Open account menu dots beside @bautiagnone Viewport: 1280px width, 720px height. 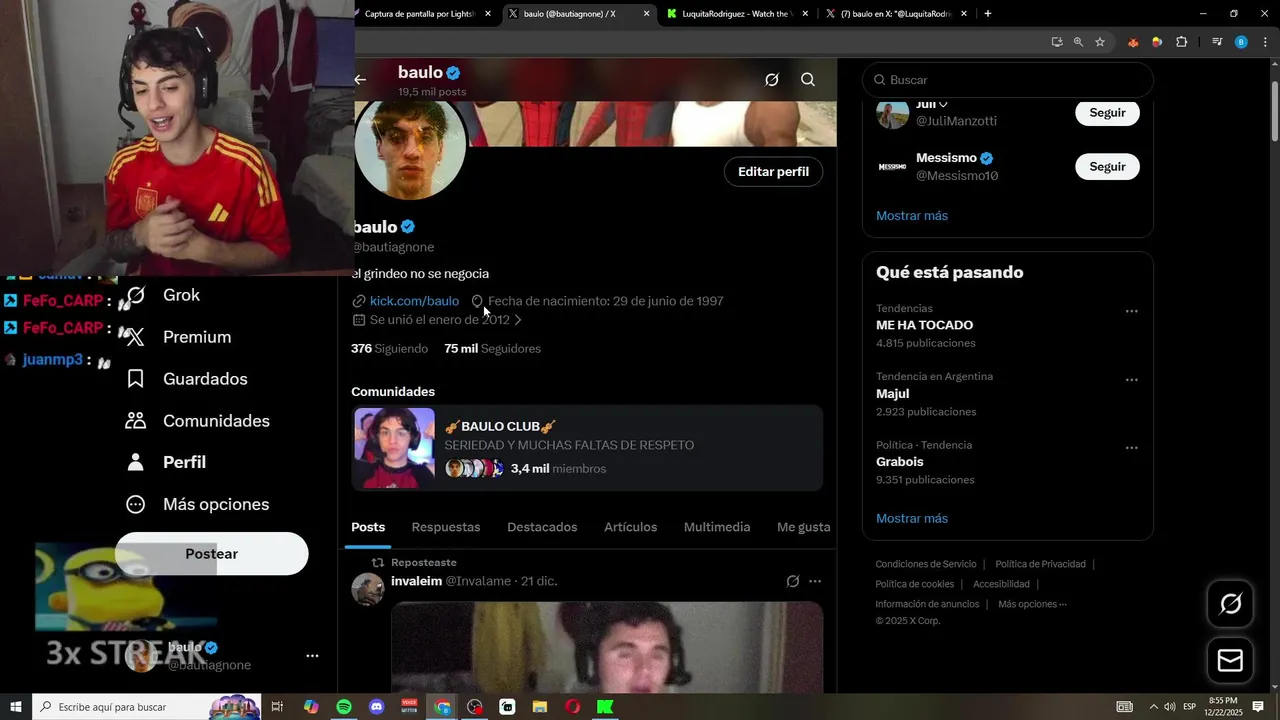click(312, 656)
